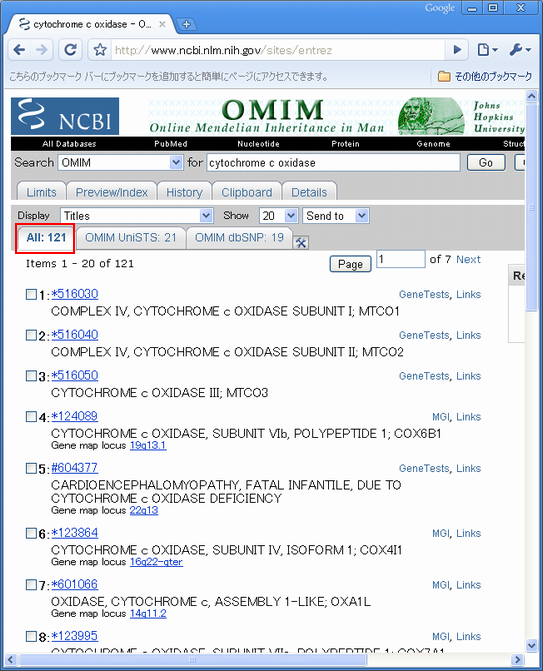Screen dimensions: 543x671
Task: Open All Databases in the NCBI menu
Action: click(x=69, y=144)
